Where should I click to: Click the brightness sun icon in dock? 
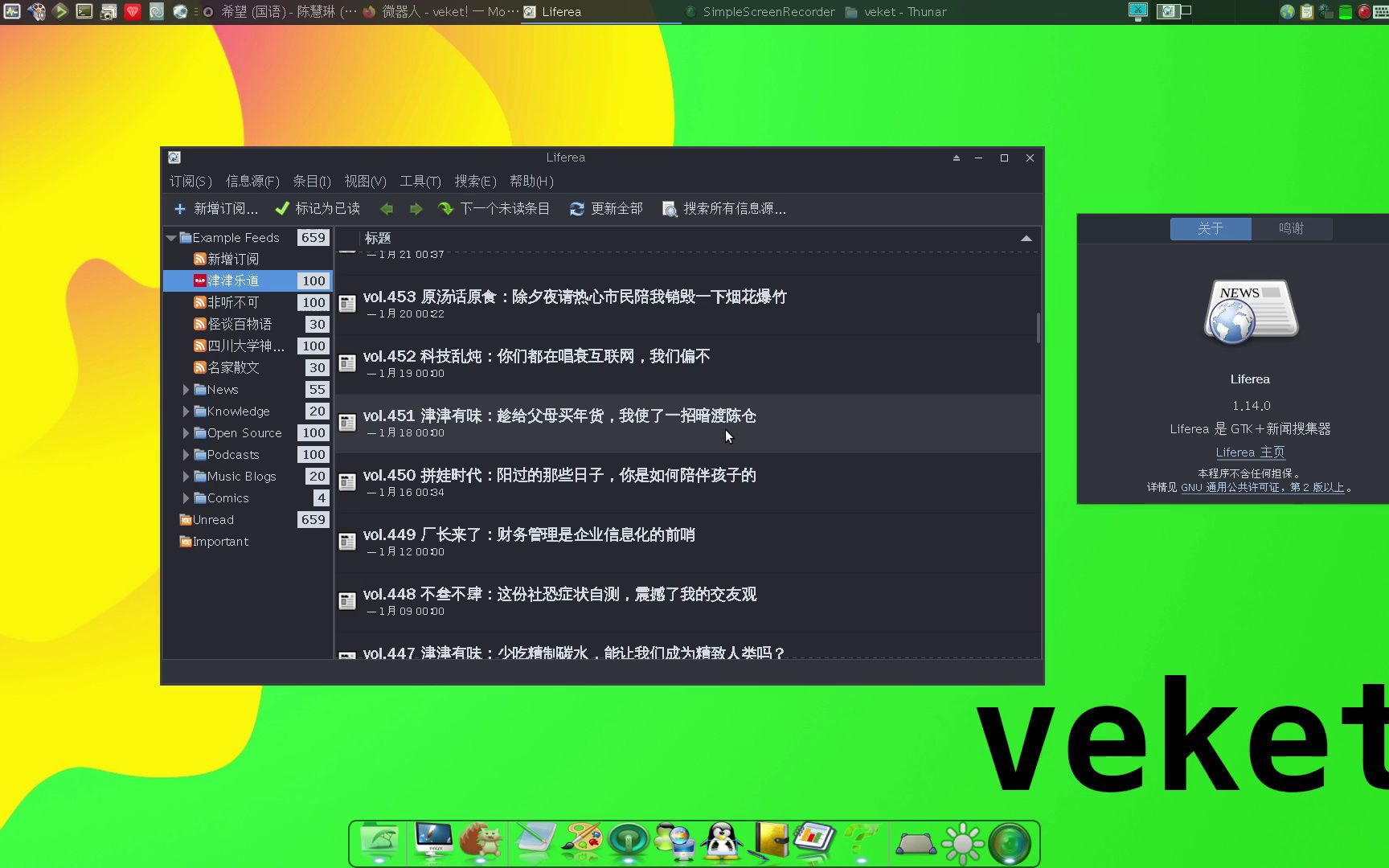962,844
